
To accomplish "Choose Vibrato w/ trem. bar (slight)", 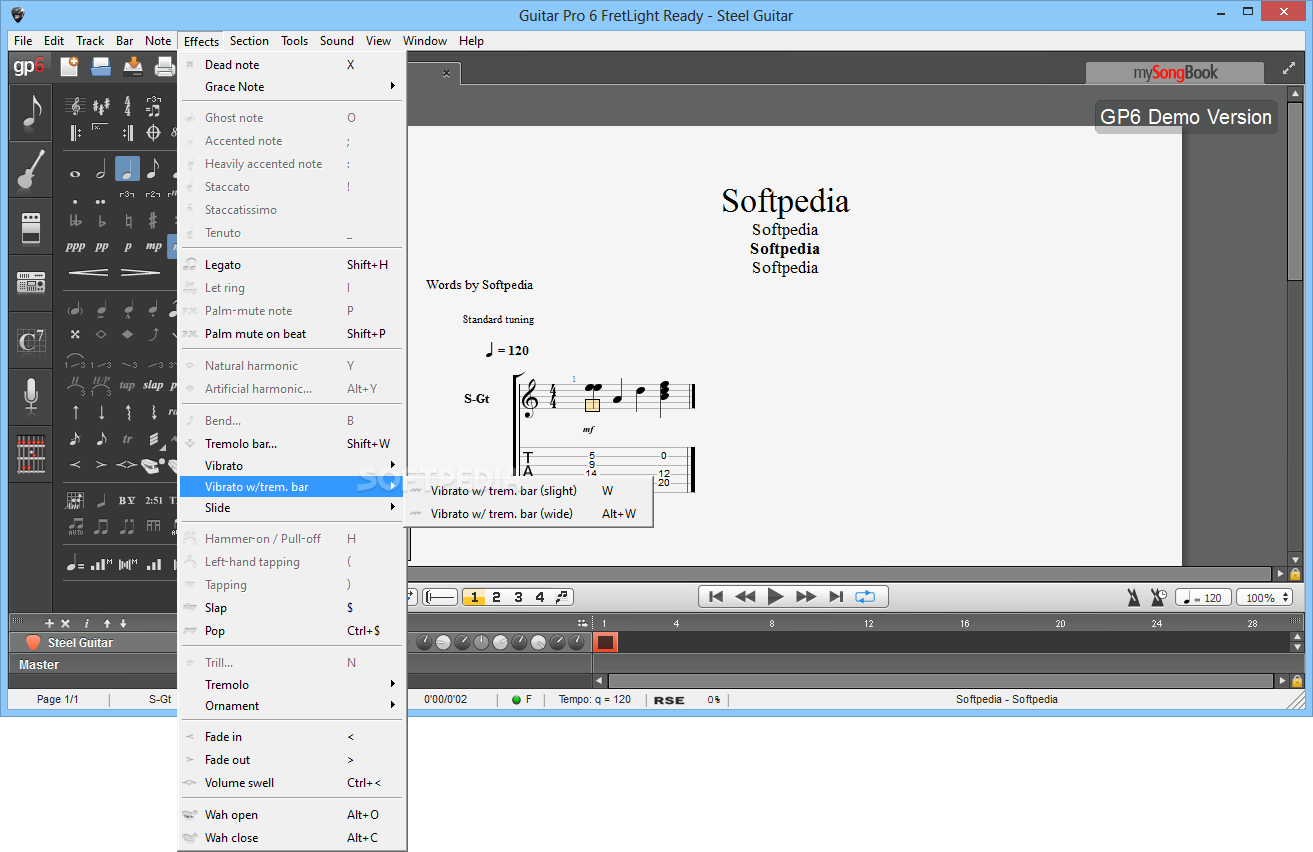I will [x=528, y=491].
